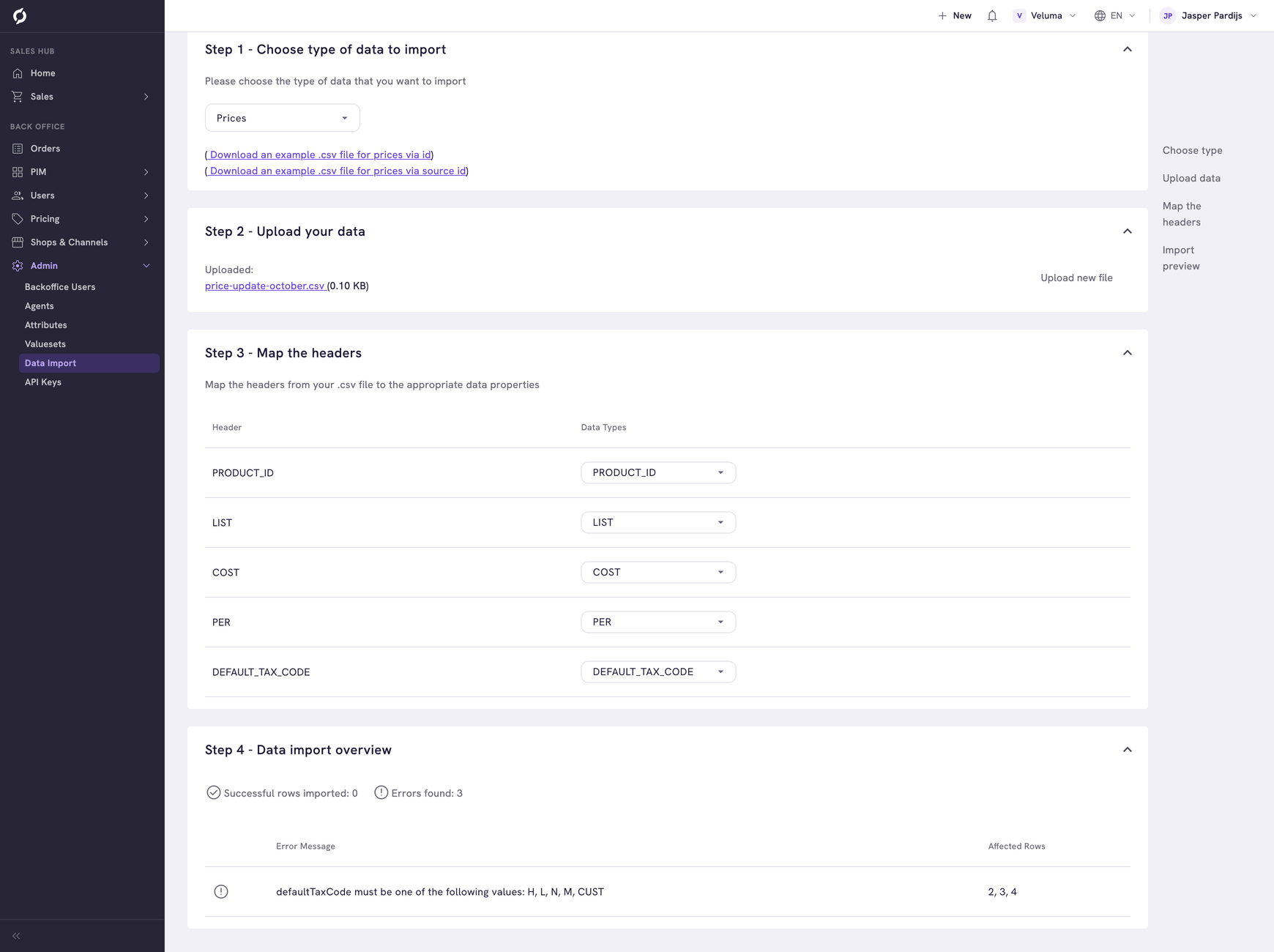Open the Prices data type dropdown

pyautogui.click(x=282, y=118)
